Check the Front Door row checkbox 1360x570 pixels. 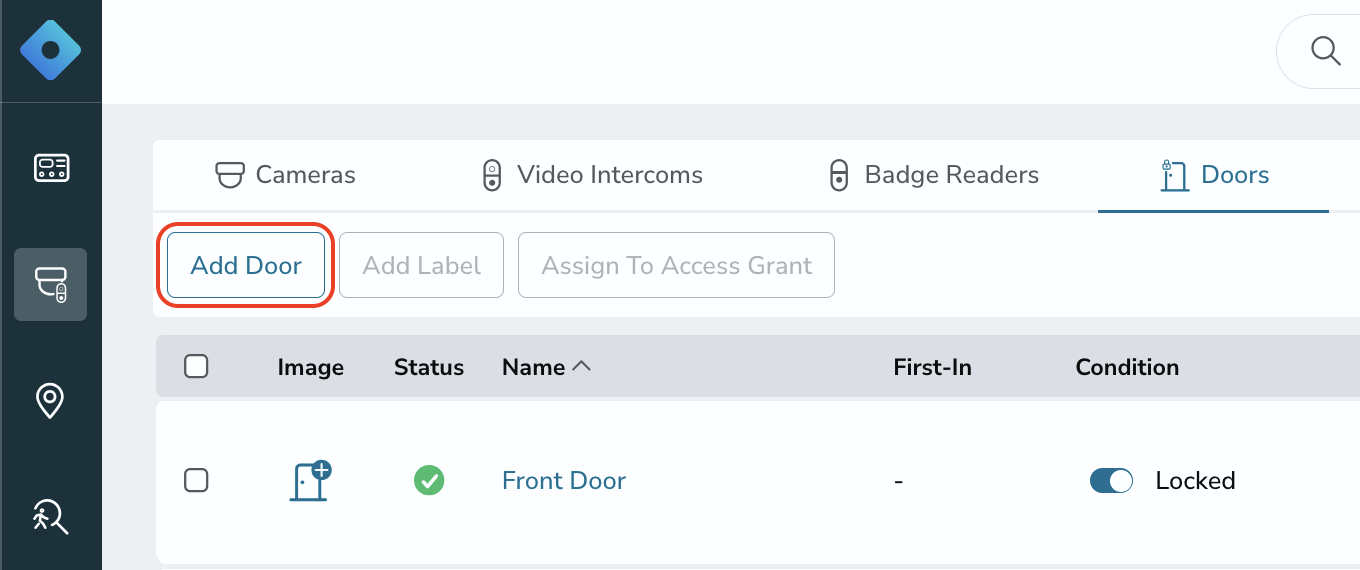pos(196,480)
